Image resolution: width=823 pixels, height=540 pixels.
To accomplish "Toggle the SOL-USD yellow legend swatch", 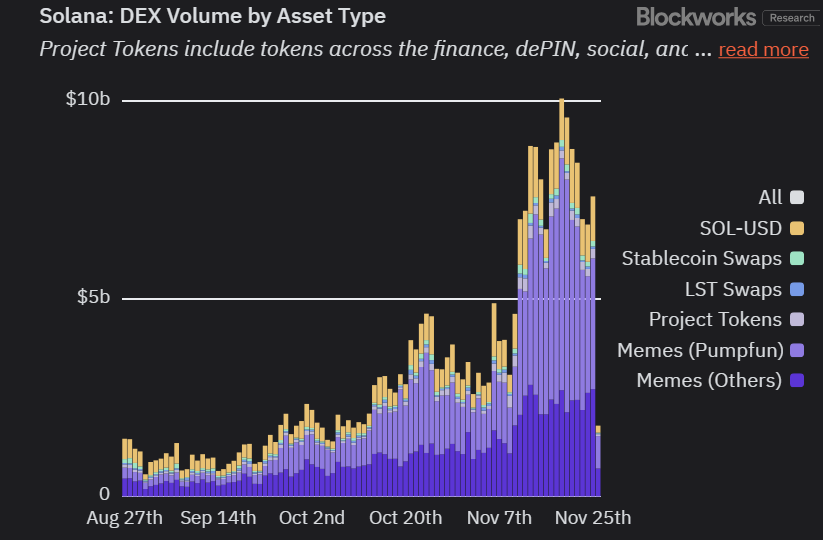I will 797,228.
